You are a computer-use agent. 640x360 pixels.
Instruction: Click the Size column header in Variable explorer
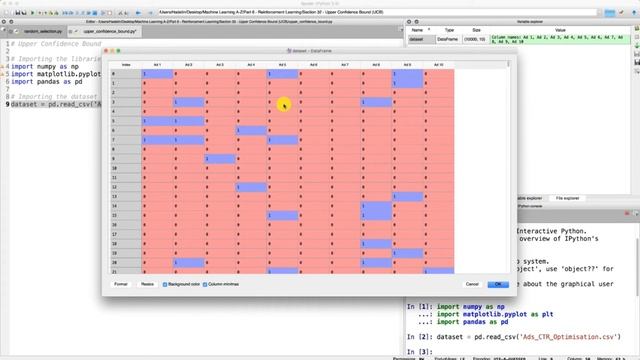pyautogui.click(x=476, y=30)
